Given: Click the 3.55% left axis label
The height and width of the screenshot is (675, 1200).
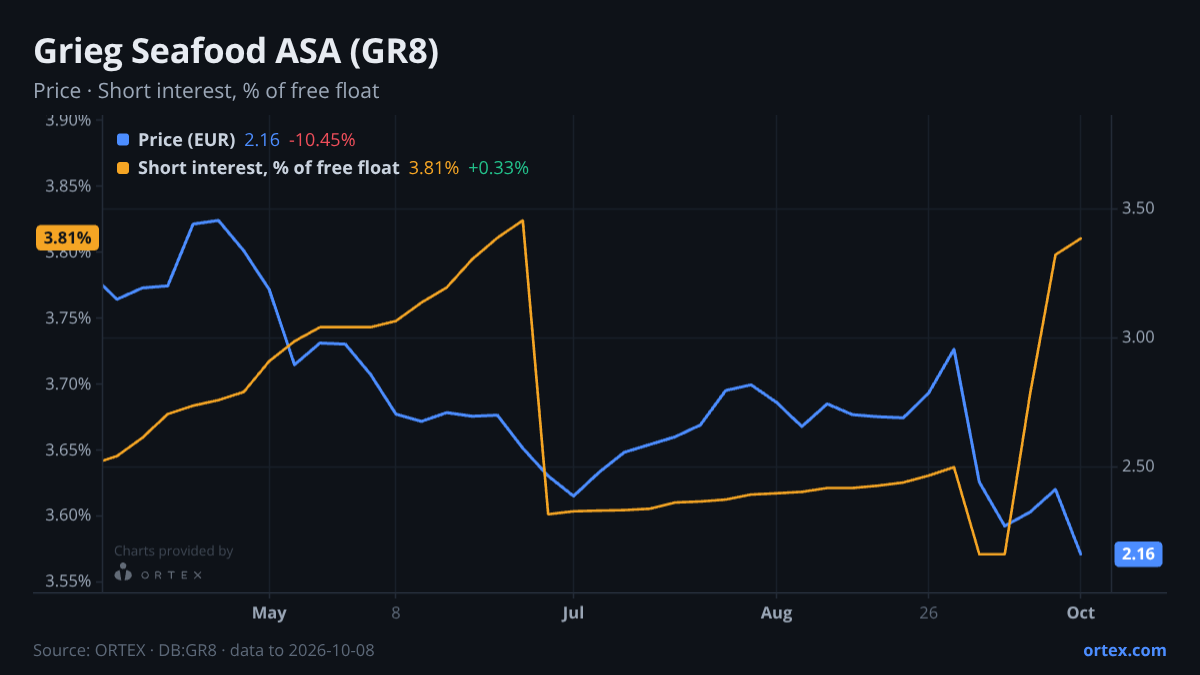Looking at the screenshot, I should coord(68,582).
